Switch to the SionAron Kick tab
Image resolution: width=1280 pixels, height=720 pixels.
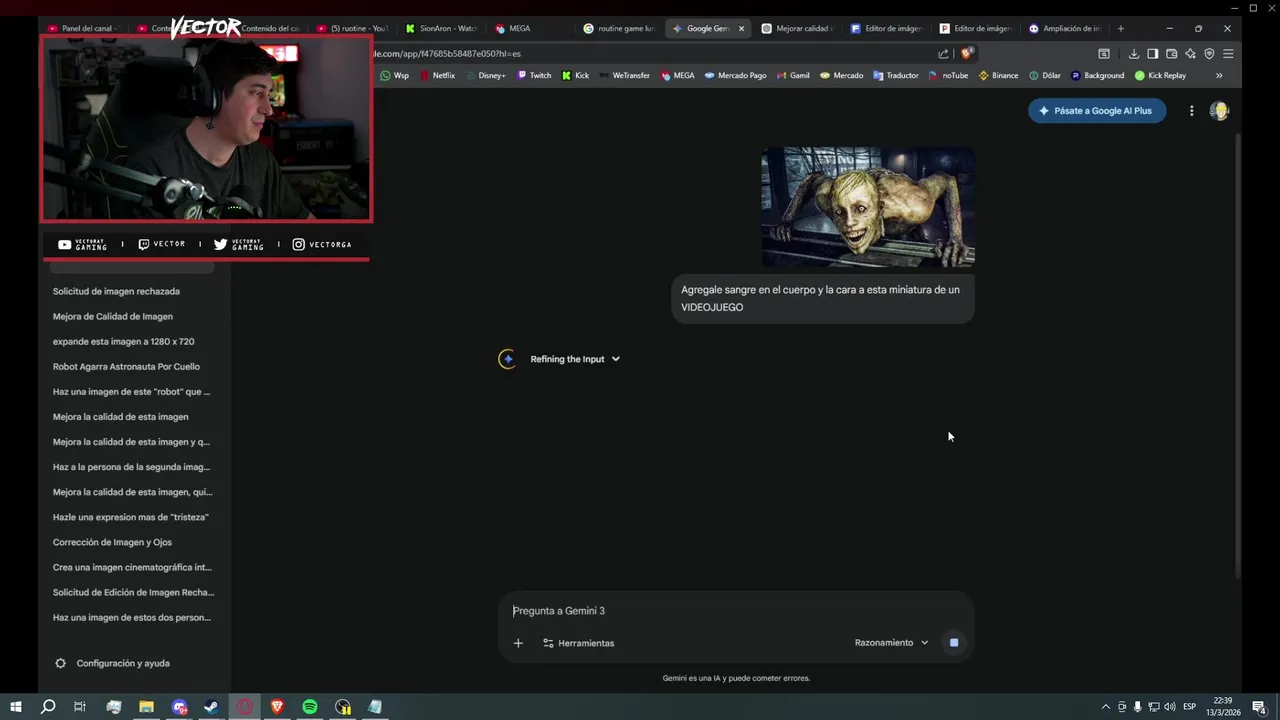coord(440,28)
